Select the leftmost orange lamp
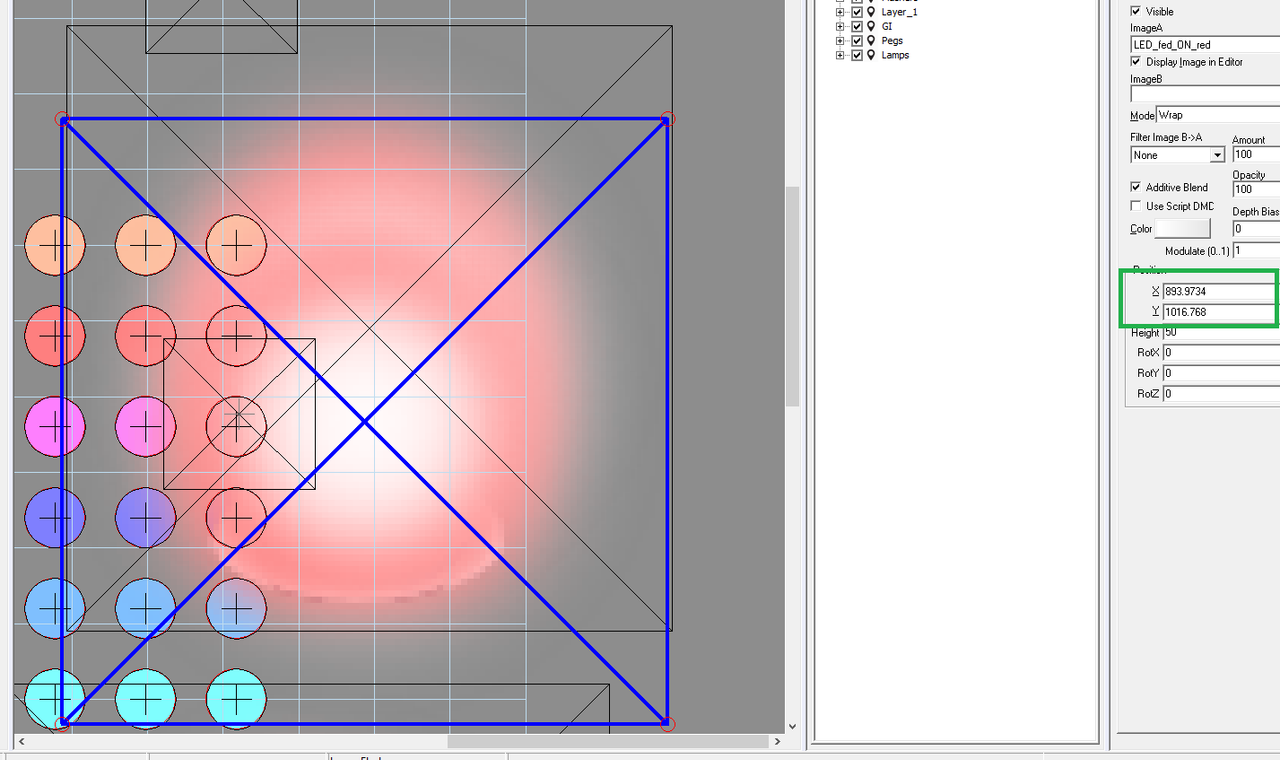This screenshot has height=760, width=1280. click(55, 245)
